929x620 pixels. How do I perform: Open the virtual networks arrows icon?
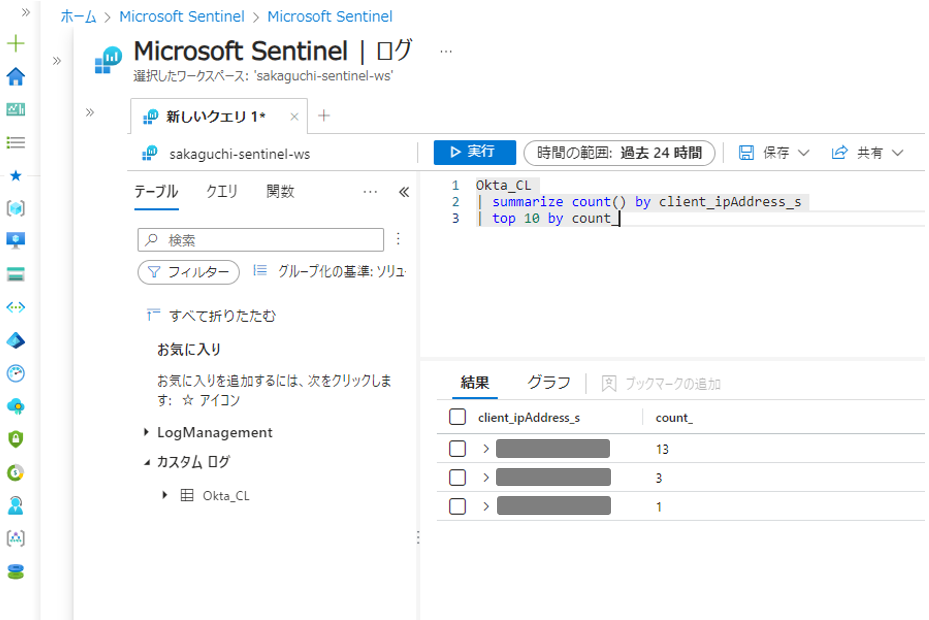(15, 307)
